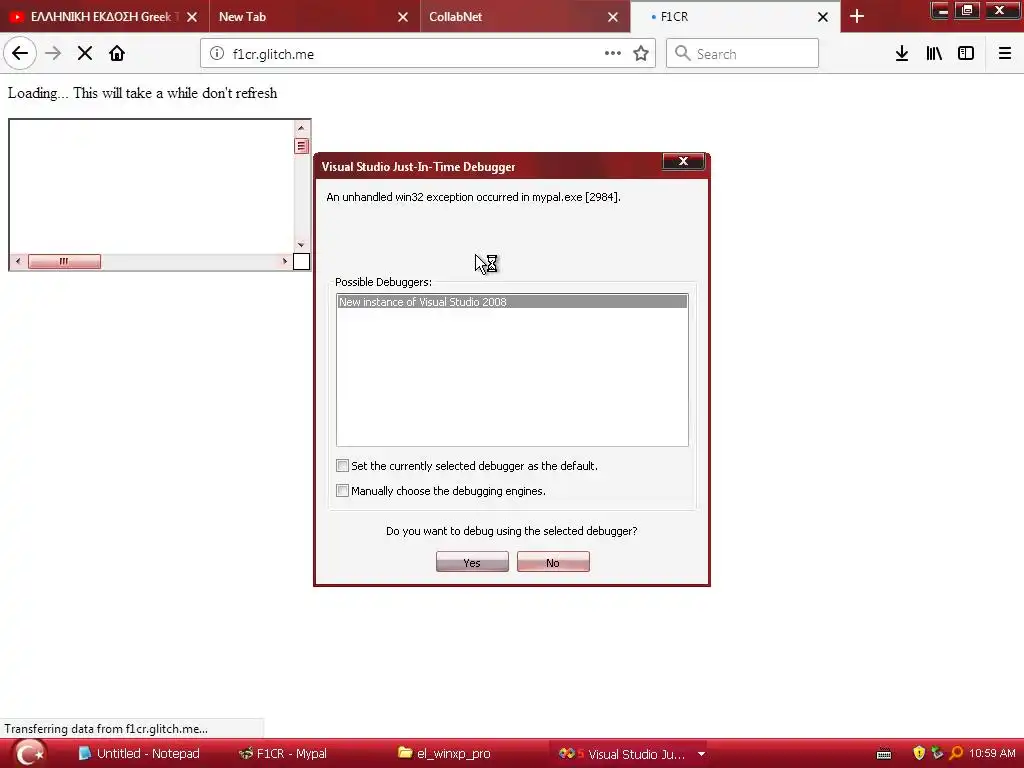Image resolution: width=1024 pixels, height=768 pixels.
Task: Switch to F1CR - Mypal taskbar item
Action: pyautogui.click(x=283, y=754)
